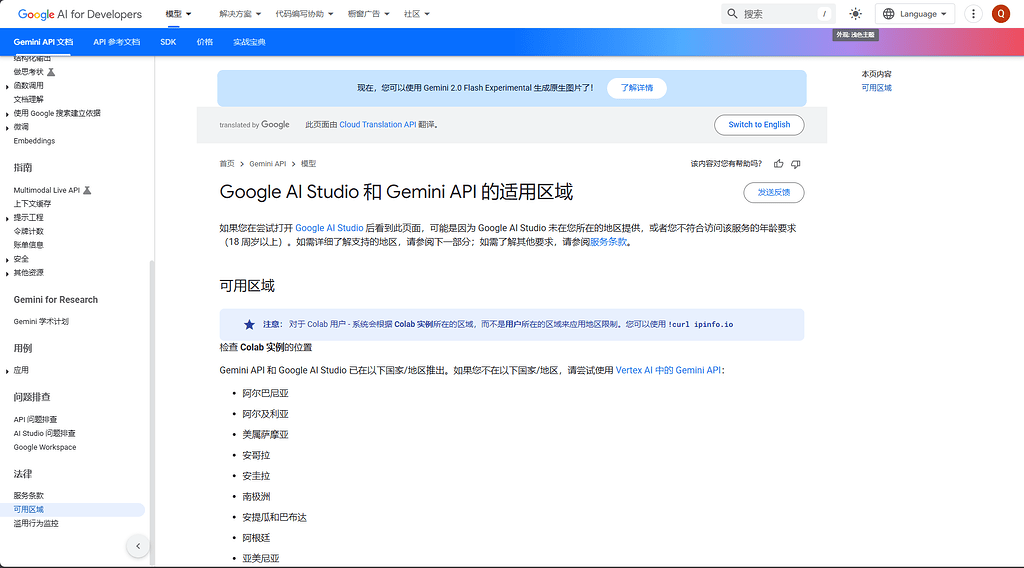Open 账单信息 in the sidebar

coord(28,245)
